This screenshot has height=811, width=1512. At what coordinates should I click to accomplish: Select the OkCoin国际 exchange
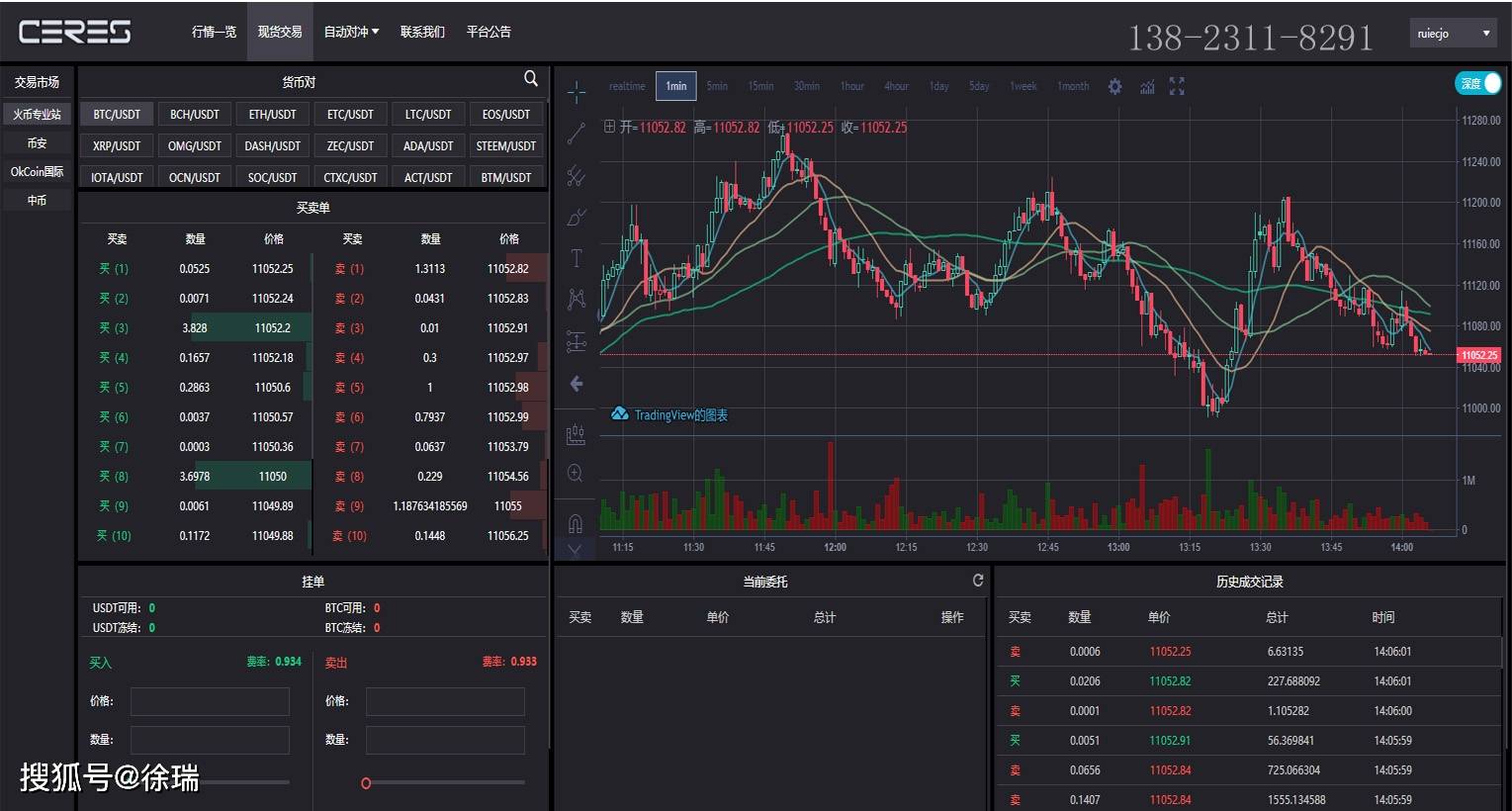(37, 172)
